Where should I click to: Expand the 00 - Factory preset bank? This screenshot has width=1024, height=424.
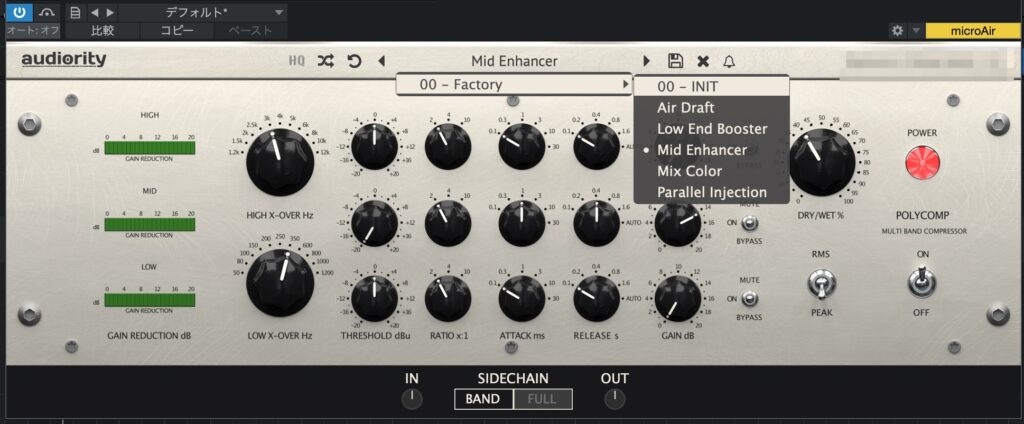[x=514, y=85]
